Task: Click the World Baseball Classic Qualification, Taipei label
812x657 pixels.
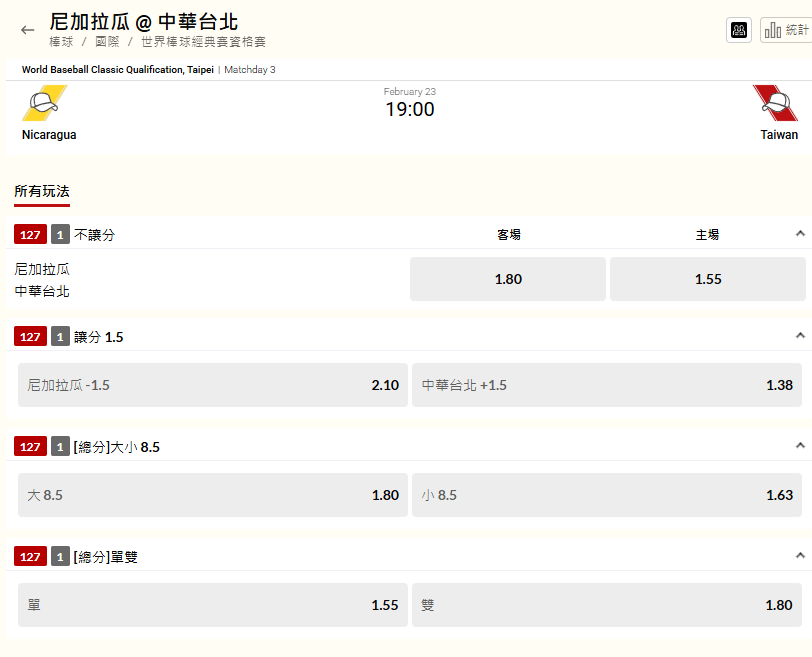Action: click(118, 69)
